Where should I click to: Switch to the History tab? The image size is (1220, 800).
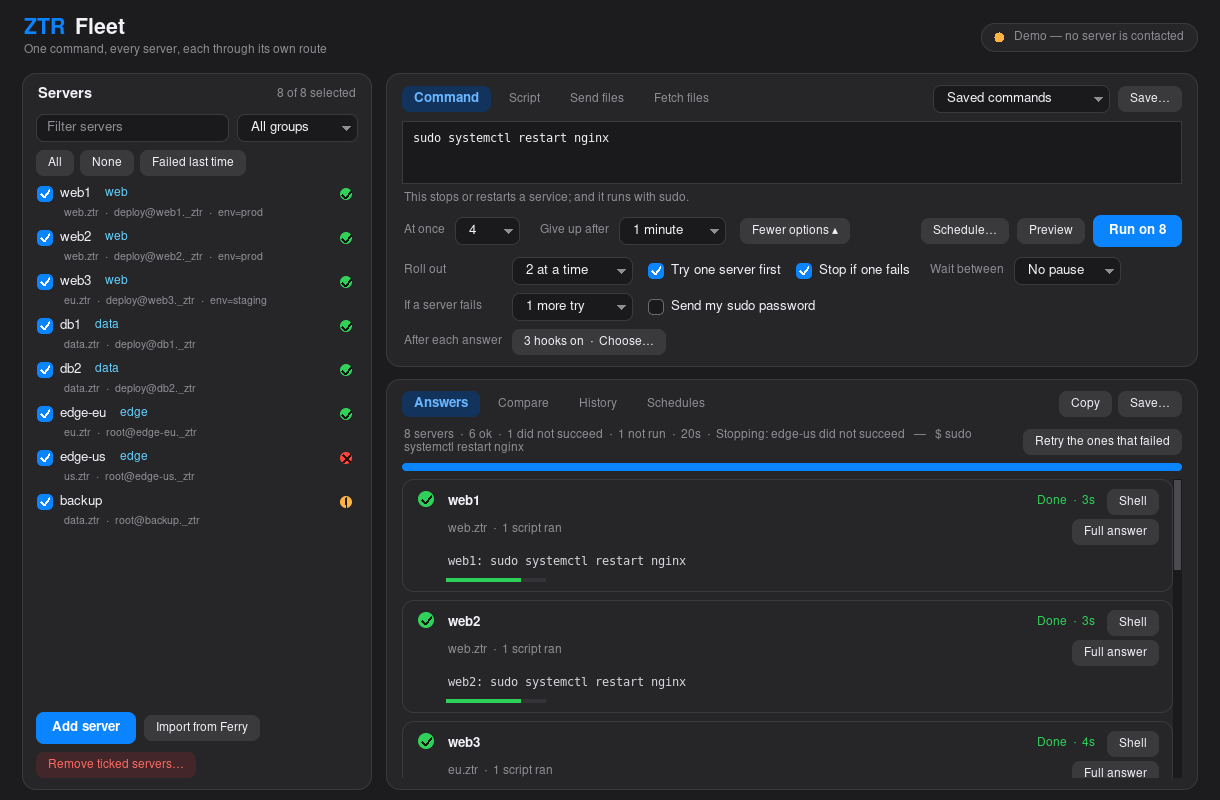(x=598, y=403)
